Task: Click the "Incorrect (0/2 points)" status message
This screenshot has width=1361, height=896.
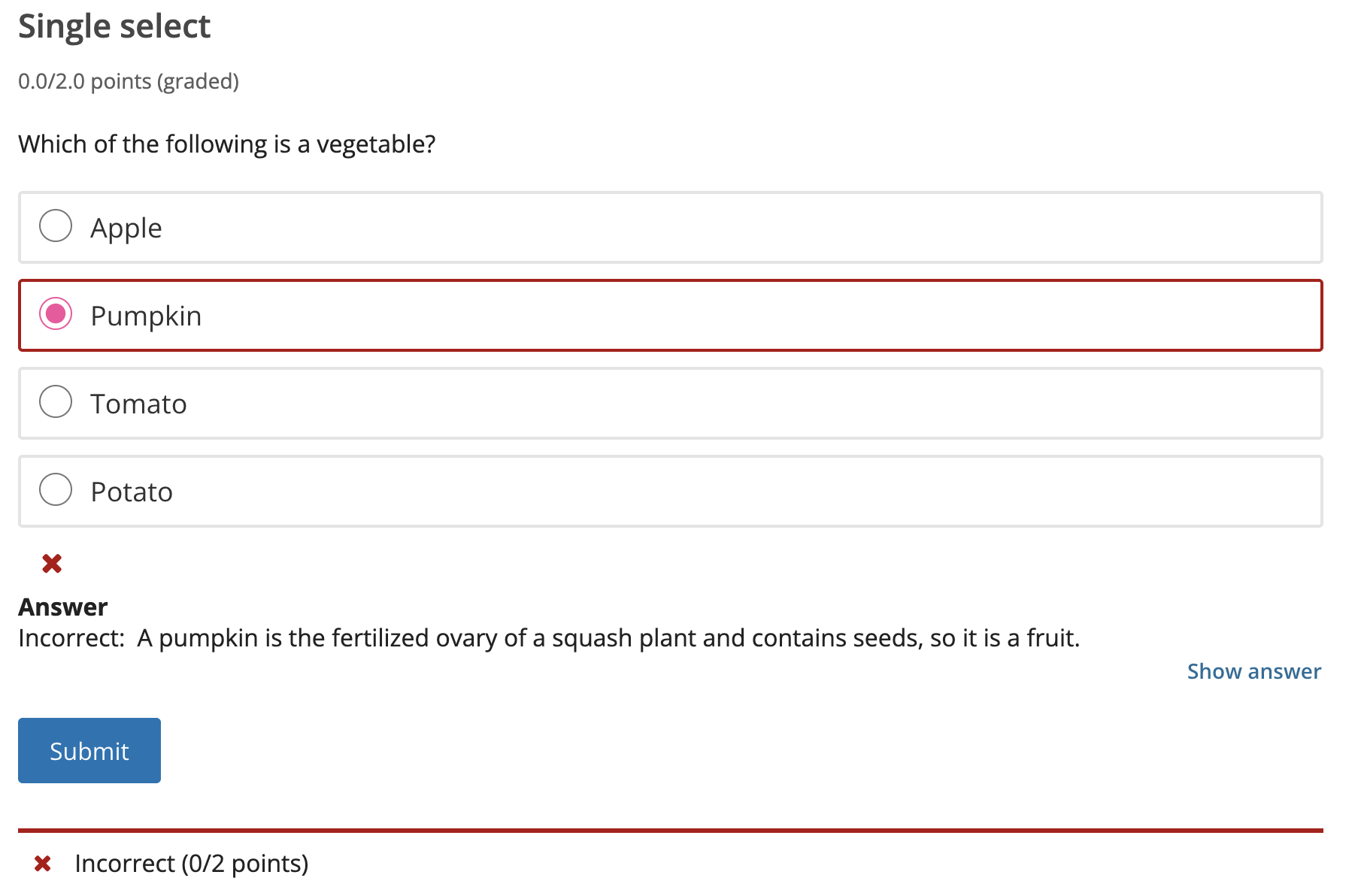Action: point(192,864)
